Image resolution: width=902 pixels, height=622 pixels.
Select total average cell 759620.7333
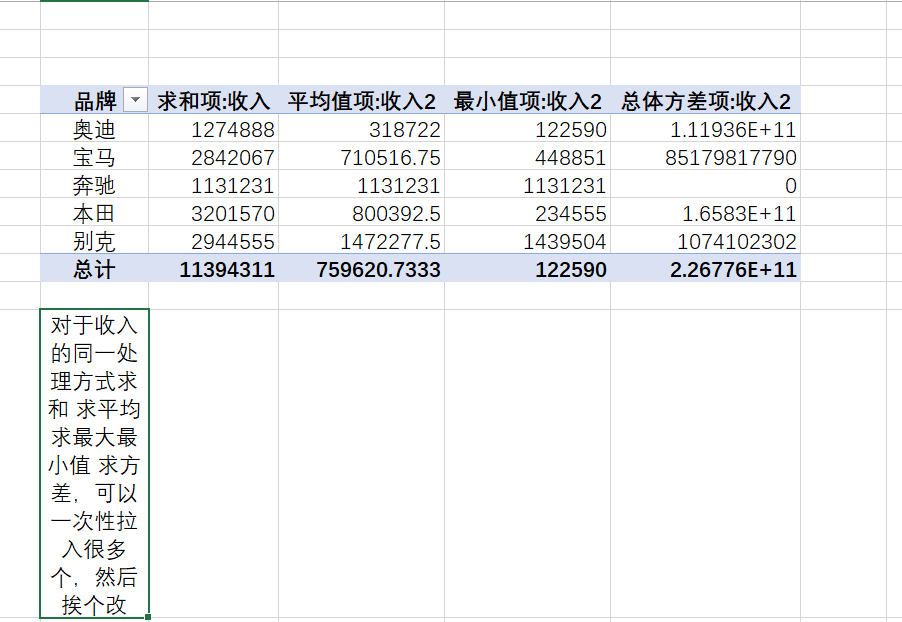pyautogui.click(x=361, y=269)
